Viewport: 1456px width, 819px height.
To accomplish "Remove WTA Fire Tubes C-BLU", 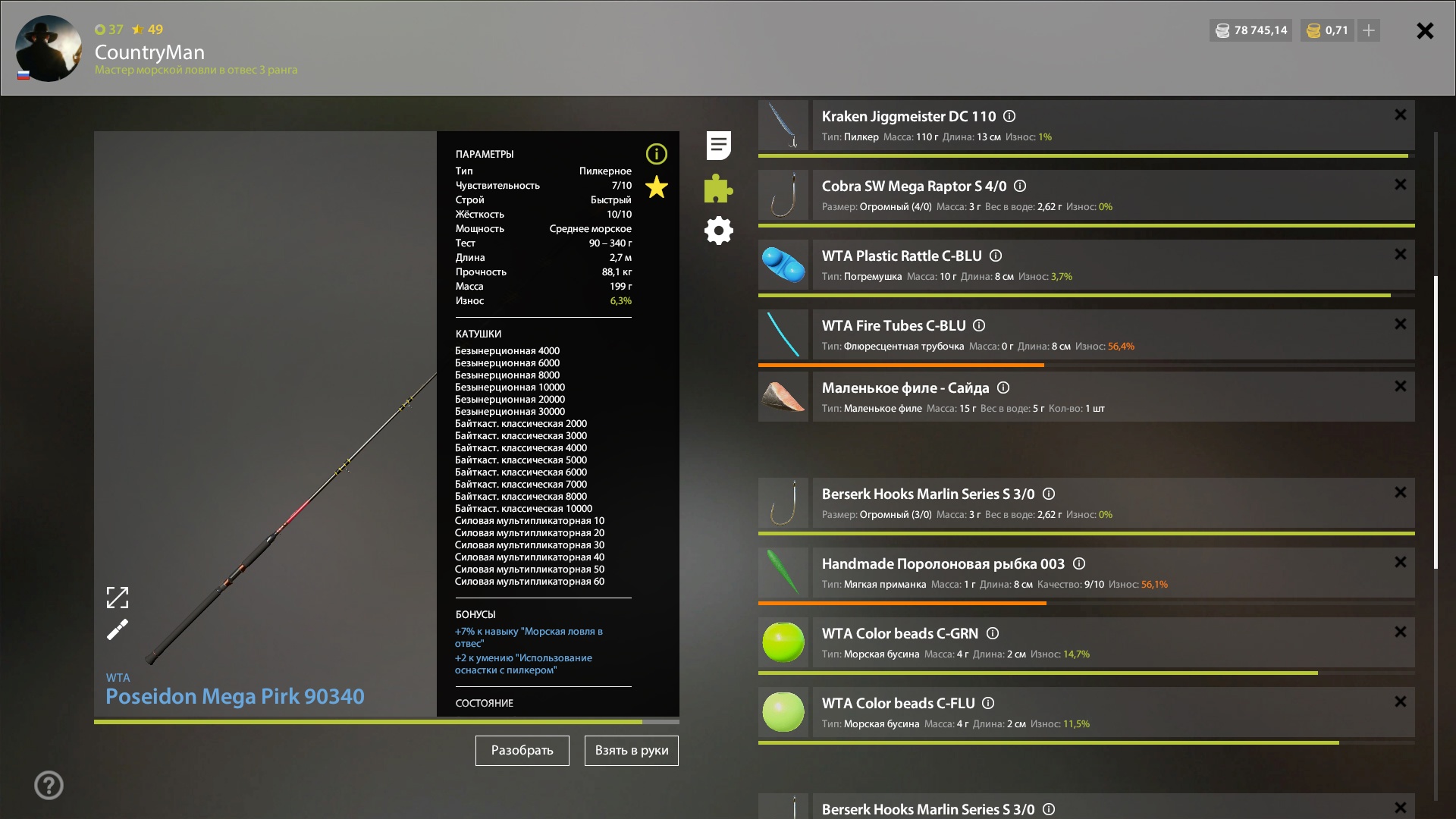I will tap(1401, 324).
